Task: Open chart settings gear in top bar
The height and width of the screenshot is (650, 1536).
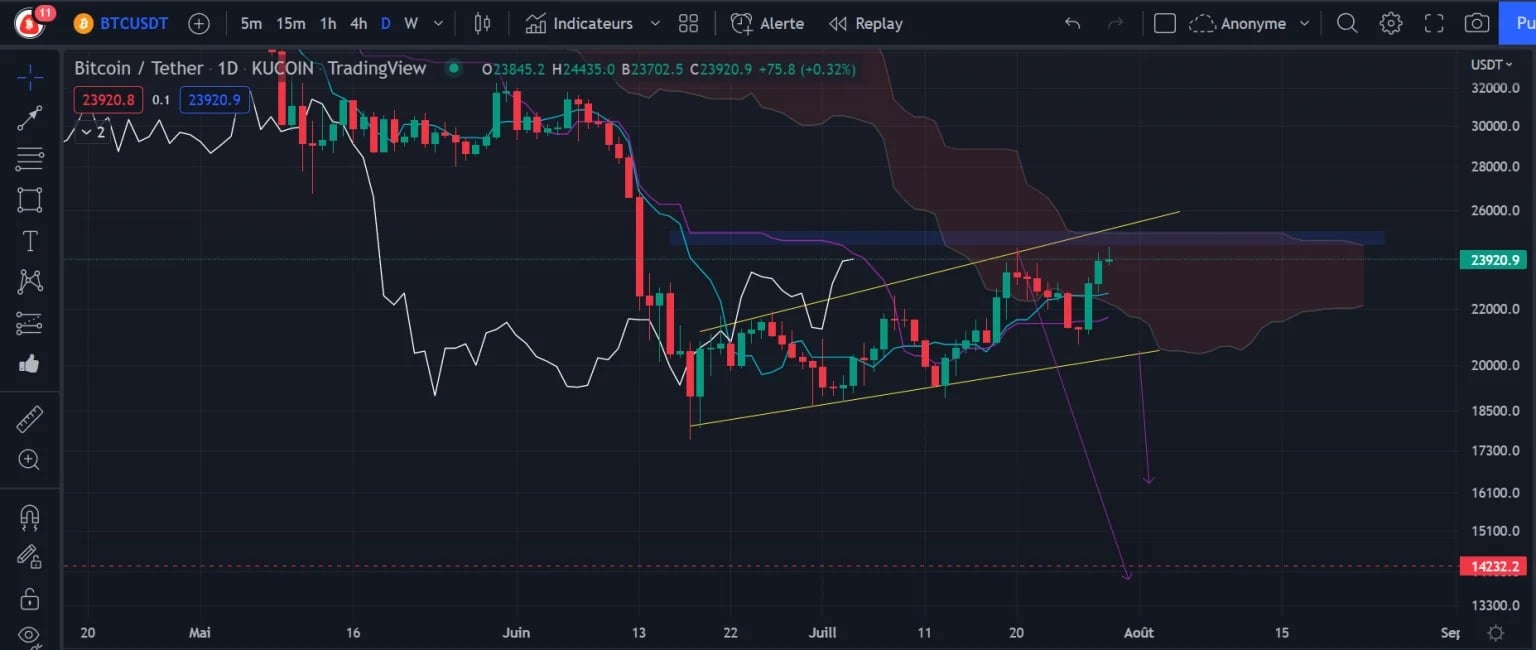Action: 1390,23
